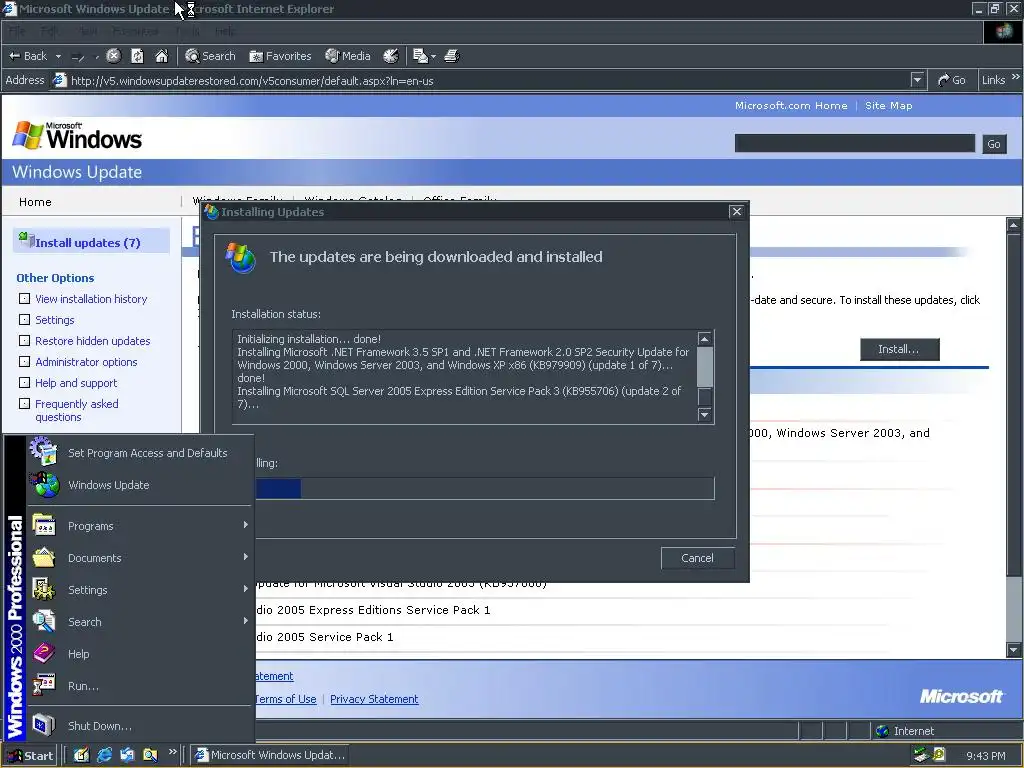Expand the address bar dropdown

pos(918,80)
